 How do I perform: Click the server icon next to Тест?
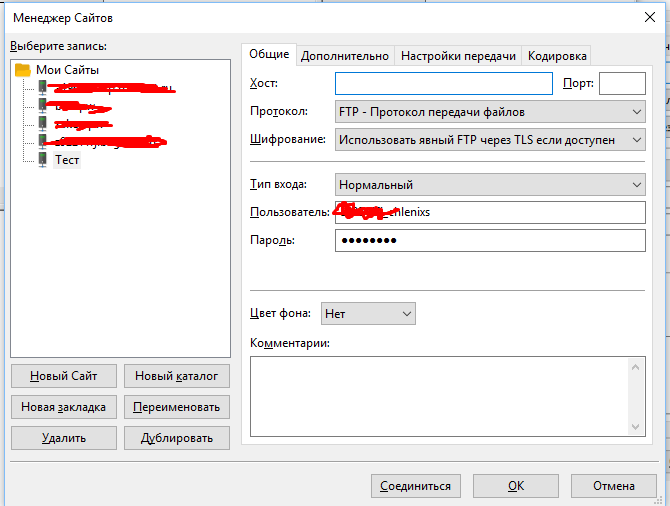click(x=42, y=160)
